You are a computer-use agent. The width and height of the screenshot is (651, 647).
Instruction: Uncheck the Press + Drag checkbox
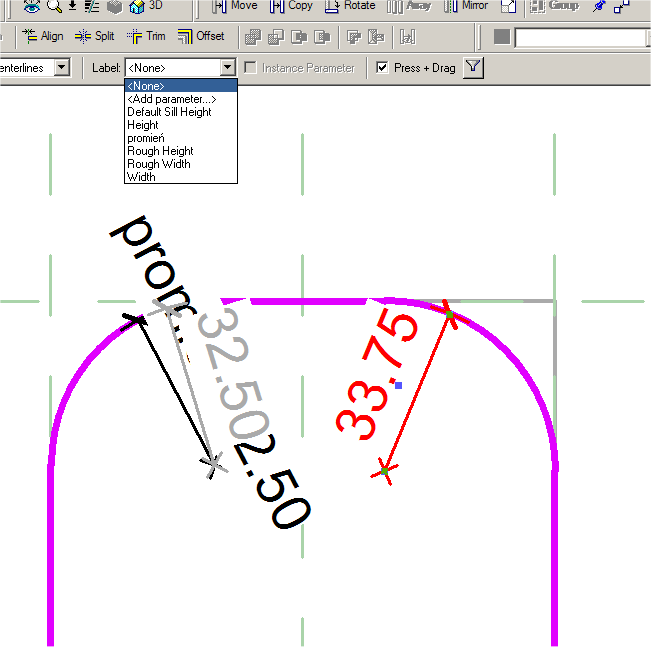click(382, 68)
